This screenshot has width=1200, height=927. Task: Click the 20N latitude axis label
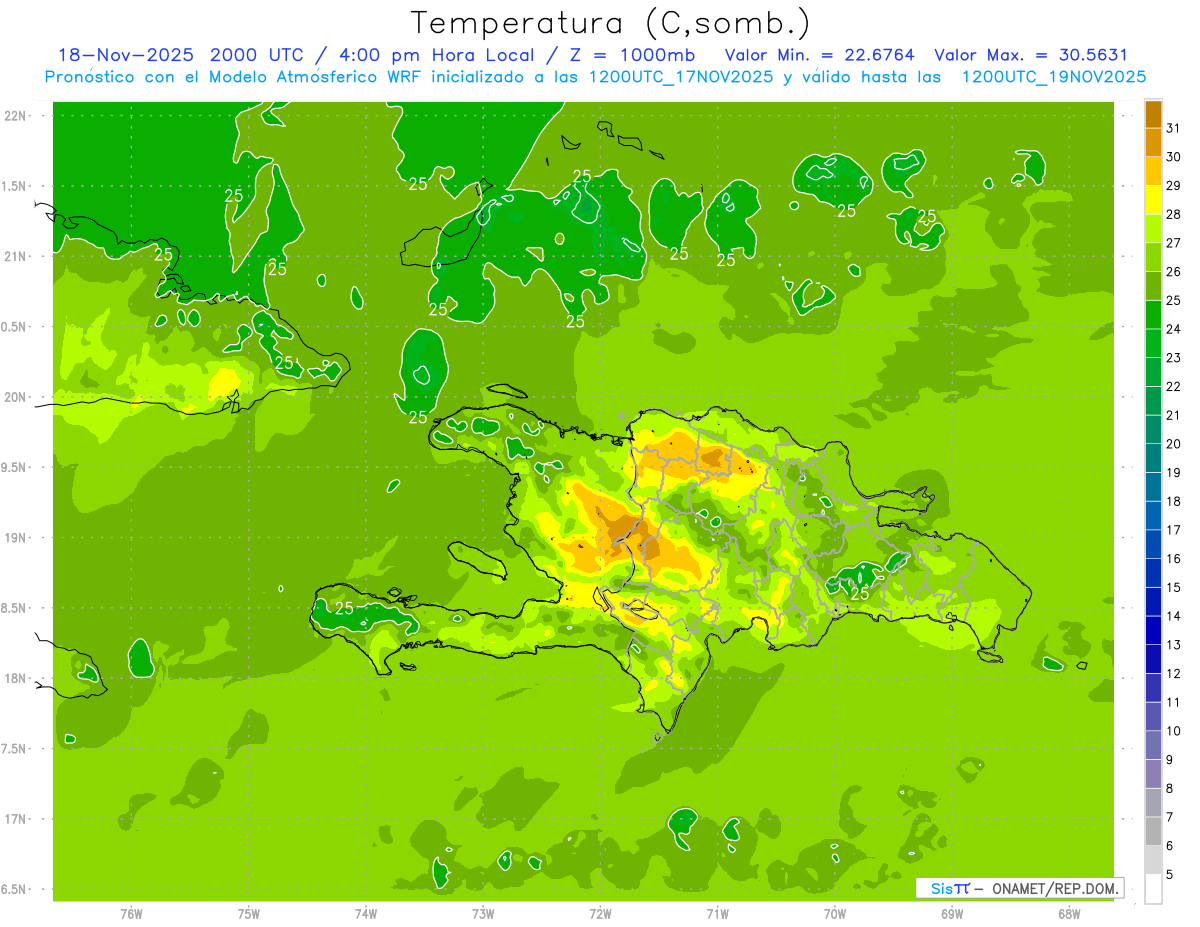(x=16, y=398)
